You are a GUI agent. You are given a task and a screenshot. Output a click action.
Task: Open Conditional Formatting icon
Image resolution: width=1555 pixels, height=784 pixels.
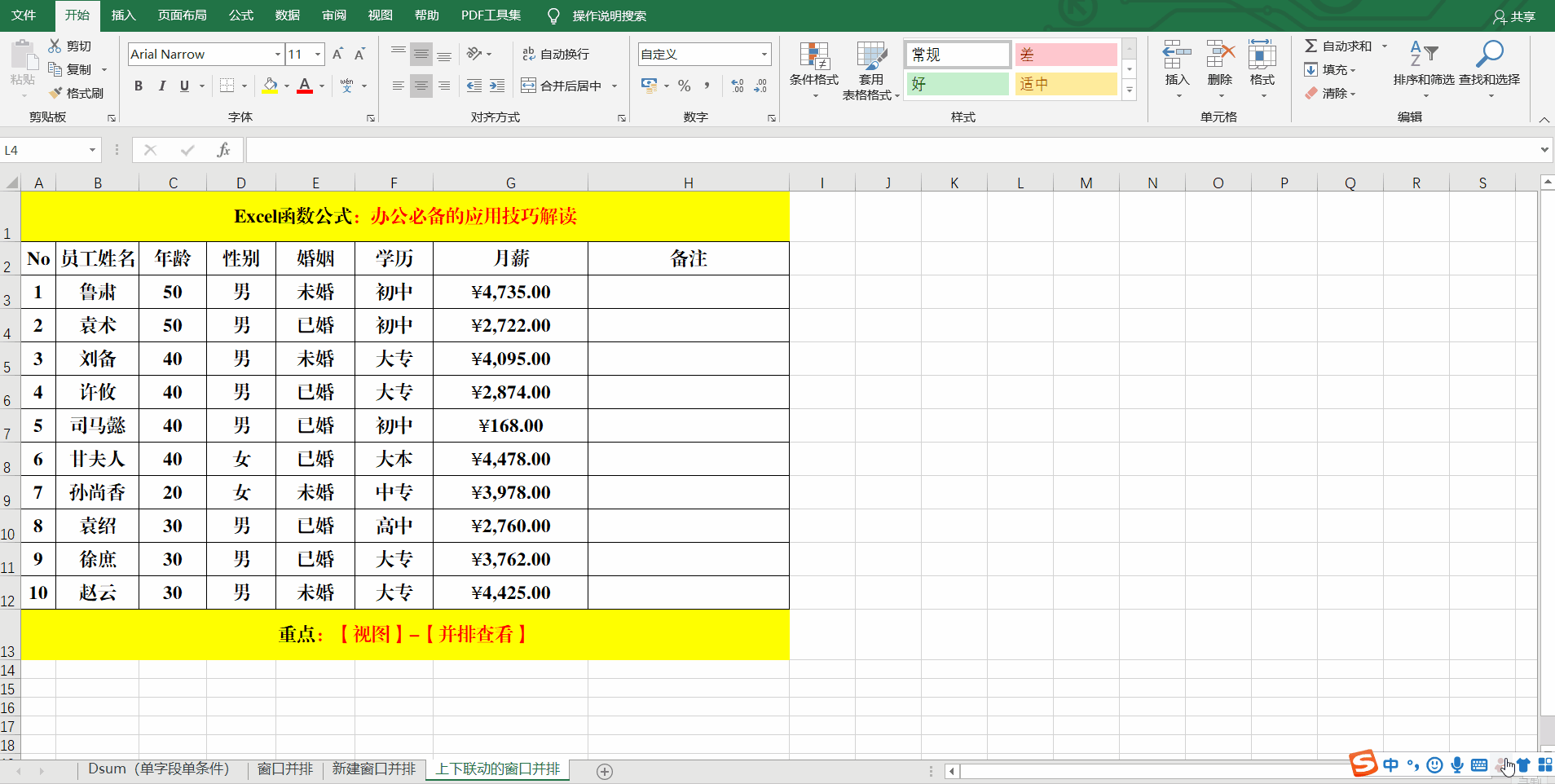point(813,57)
